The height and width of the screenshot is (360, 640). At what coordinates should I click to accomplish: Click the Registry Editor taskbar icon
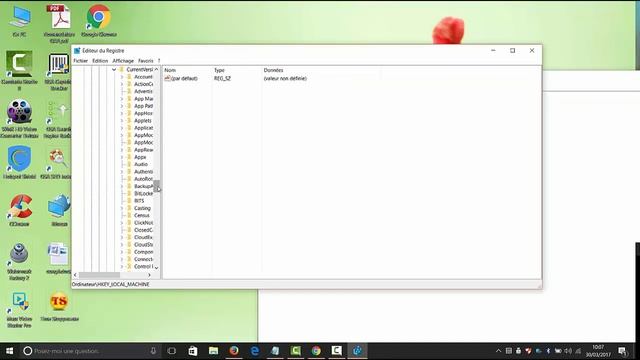[357, 351]
